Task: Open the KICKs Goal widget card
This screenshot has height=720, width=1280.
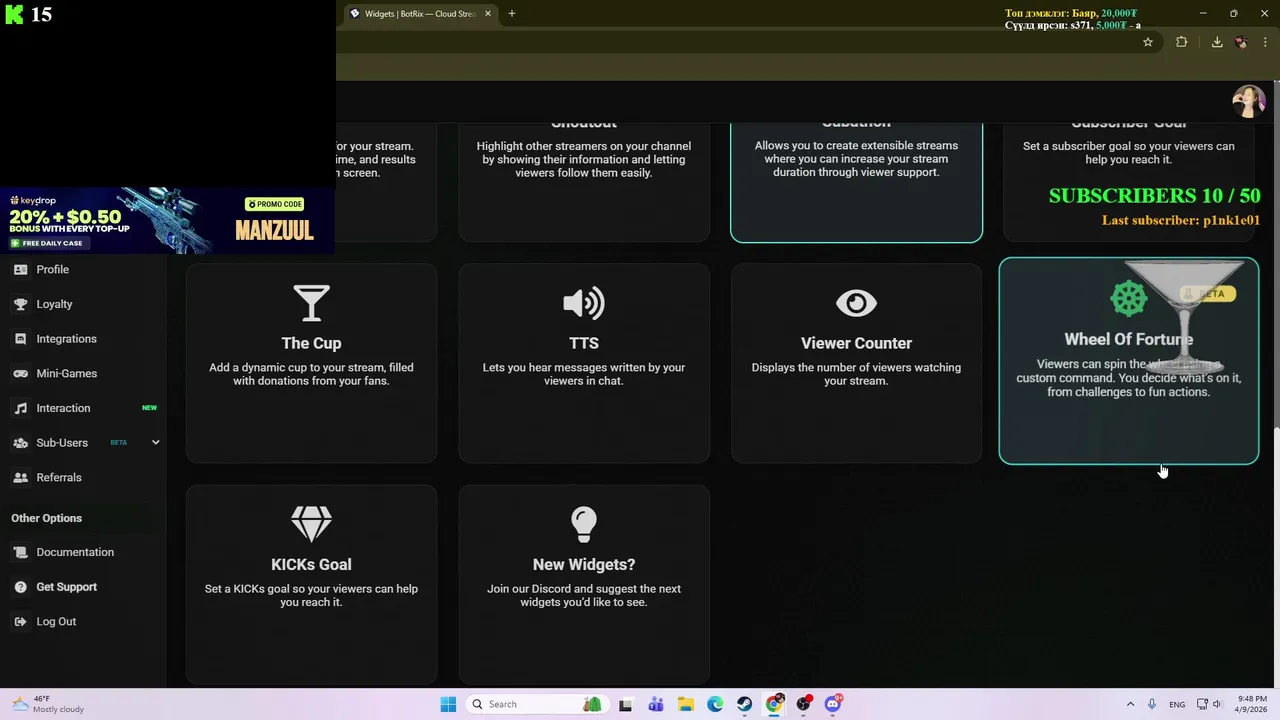Action: (x=311, y=585)
